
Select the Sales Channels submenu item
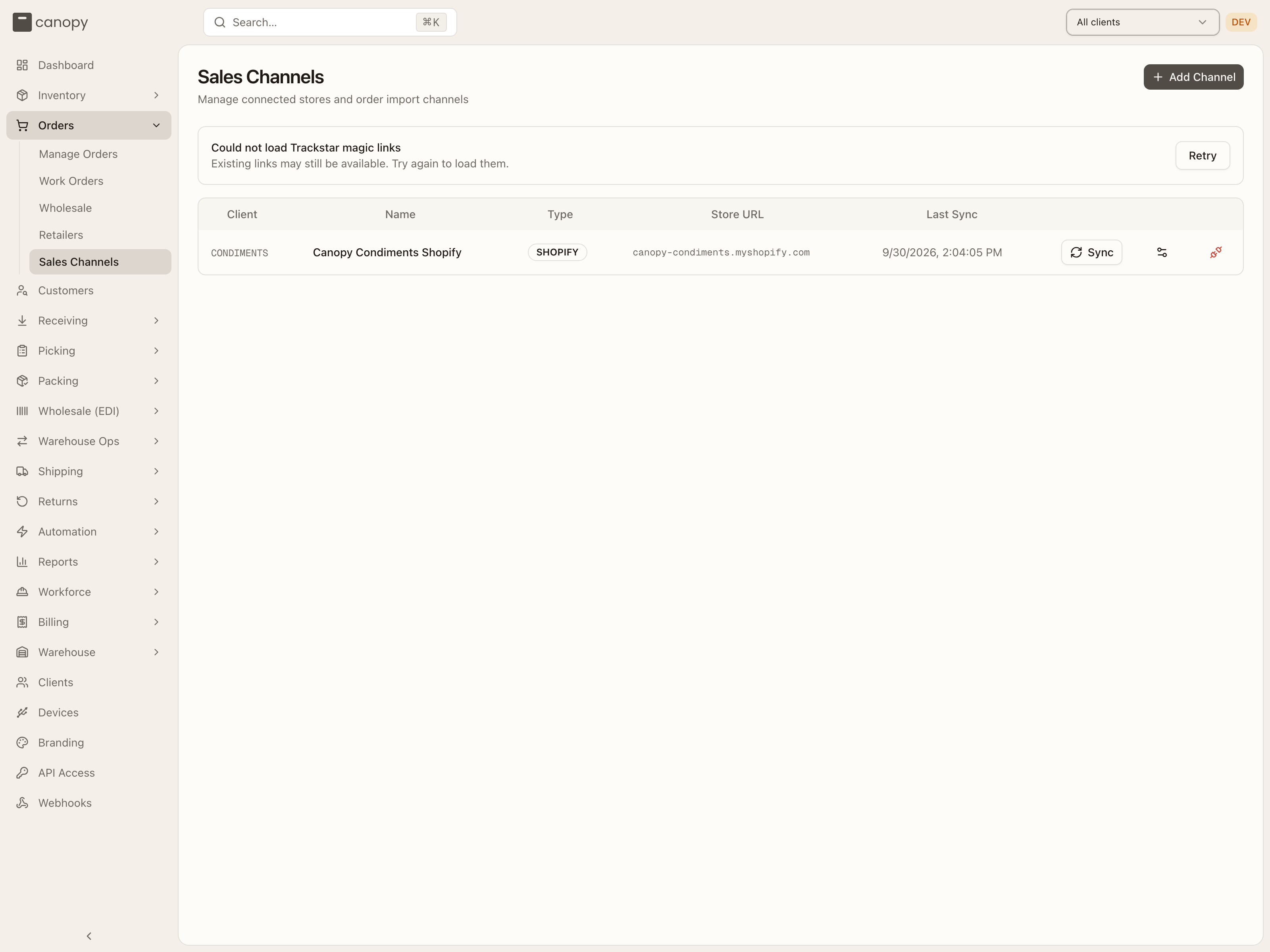[100, 262]
